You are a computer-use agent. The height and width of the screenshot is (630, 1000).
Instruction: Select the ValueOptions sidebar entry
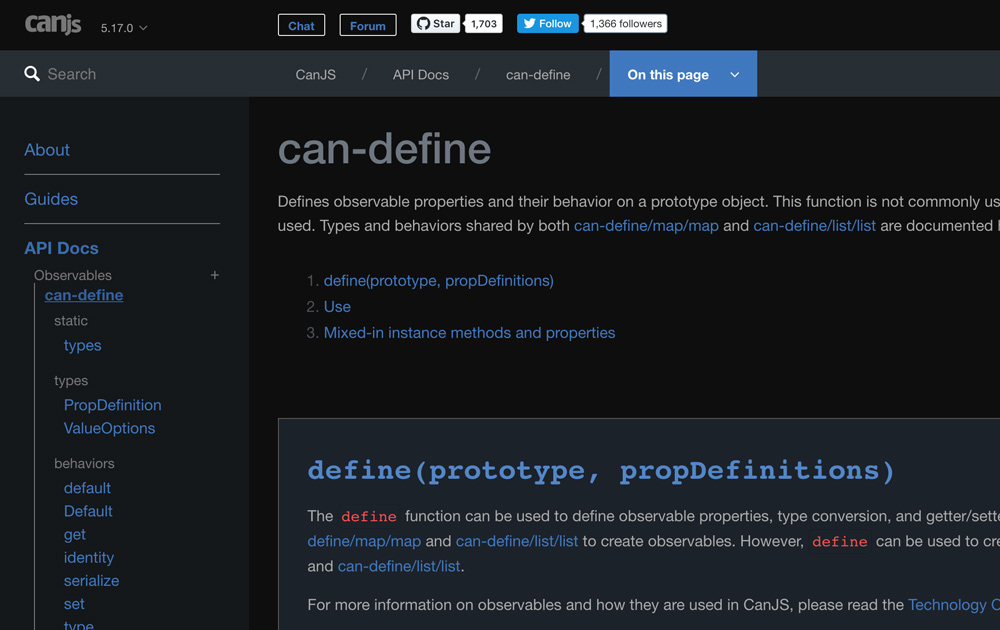tap(109, 428)
